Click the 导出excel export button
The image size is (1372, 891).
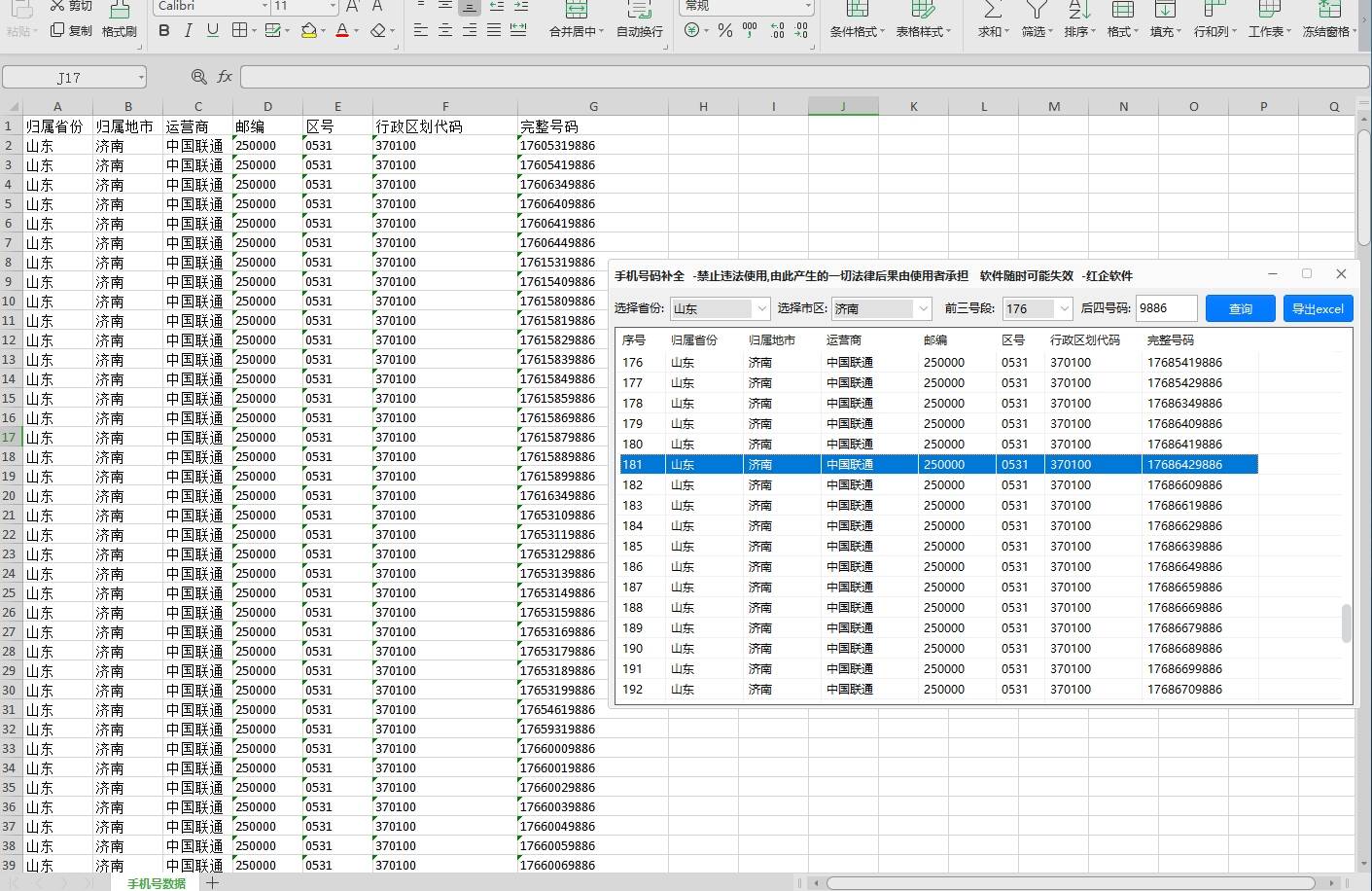point(1318,308)
